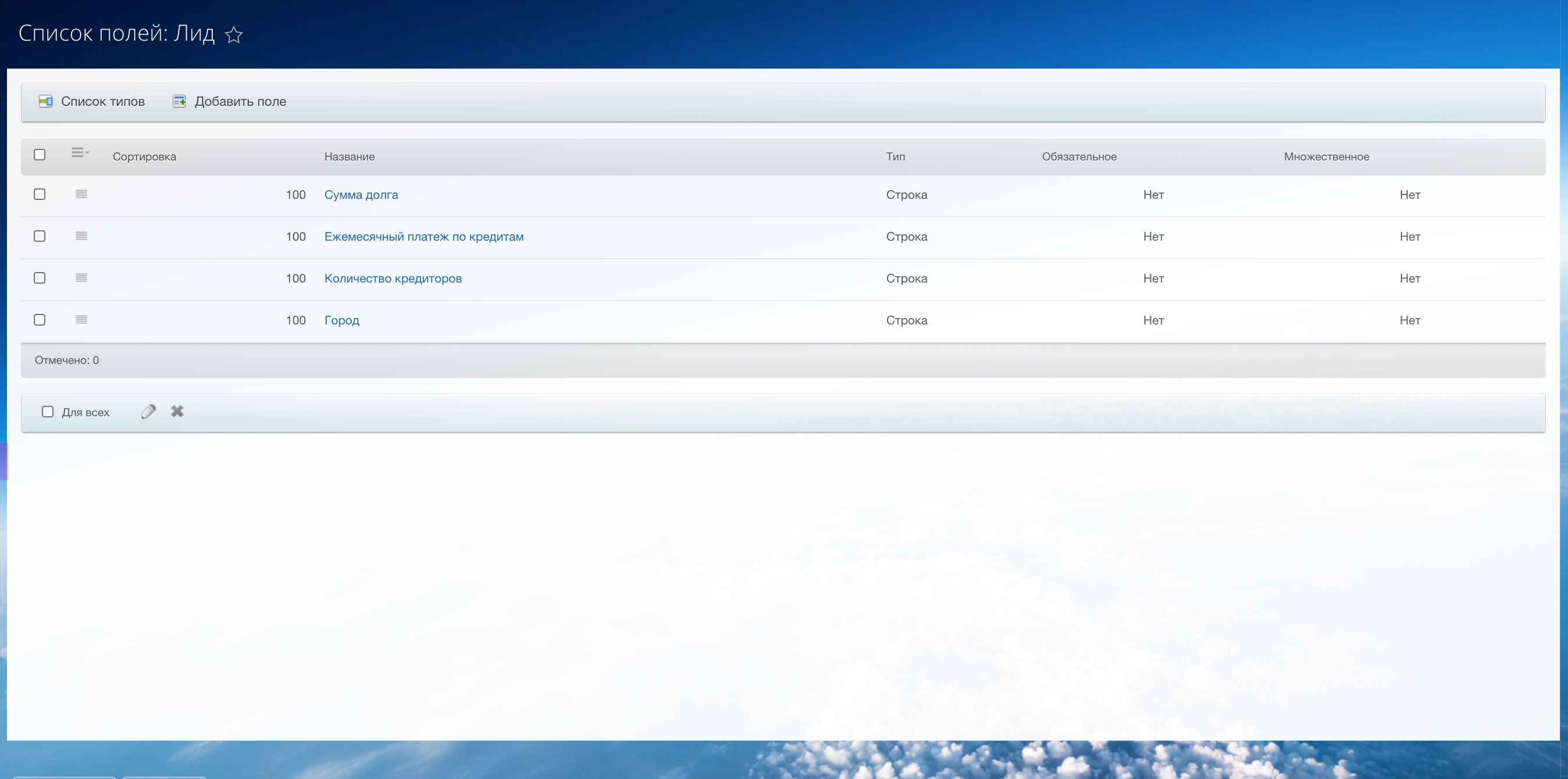
Task: Open row actions menu for Количество кредиторов
Action: point(81,278)
